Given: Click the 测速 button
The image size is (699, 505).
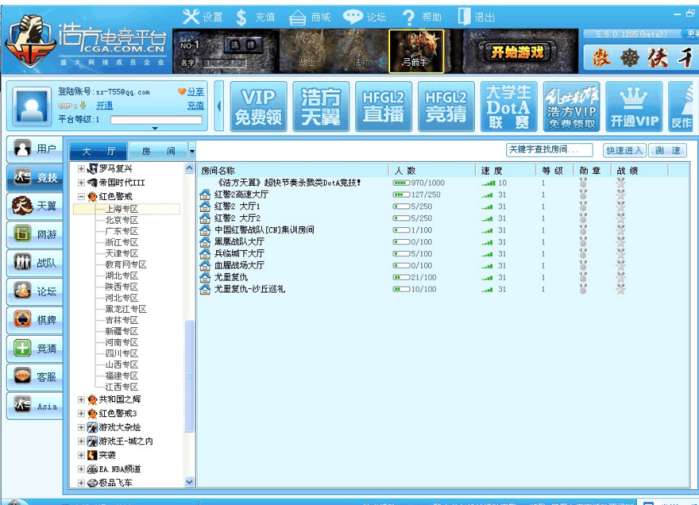Looking at the screenshot, I should [667, 150].
